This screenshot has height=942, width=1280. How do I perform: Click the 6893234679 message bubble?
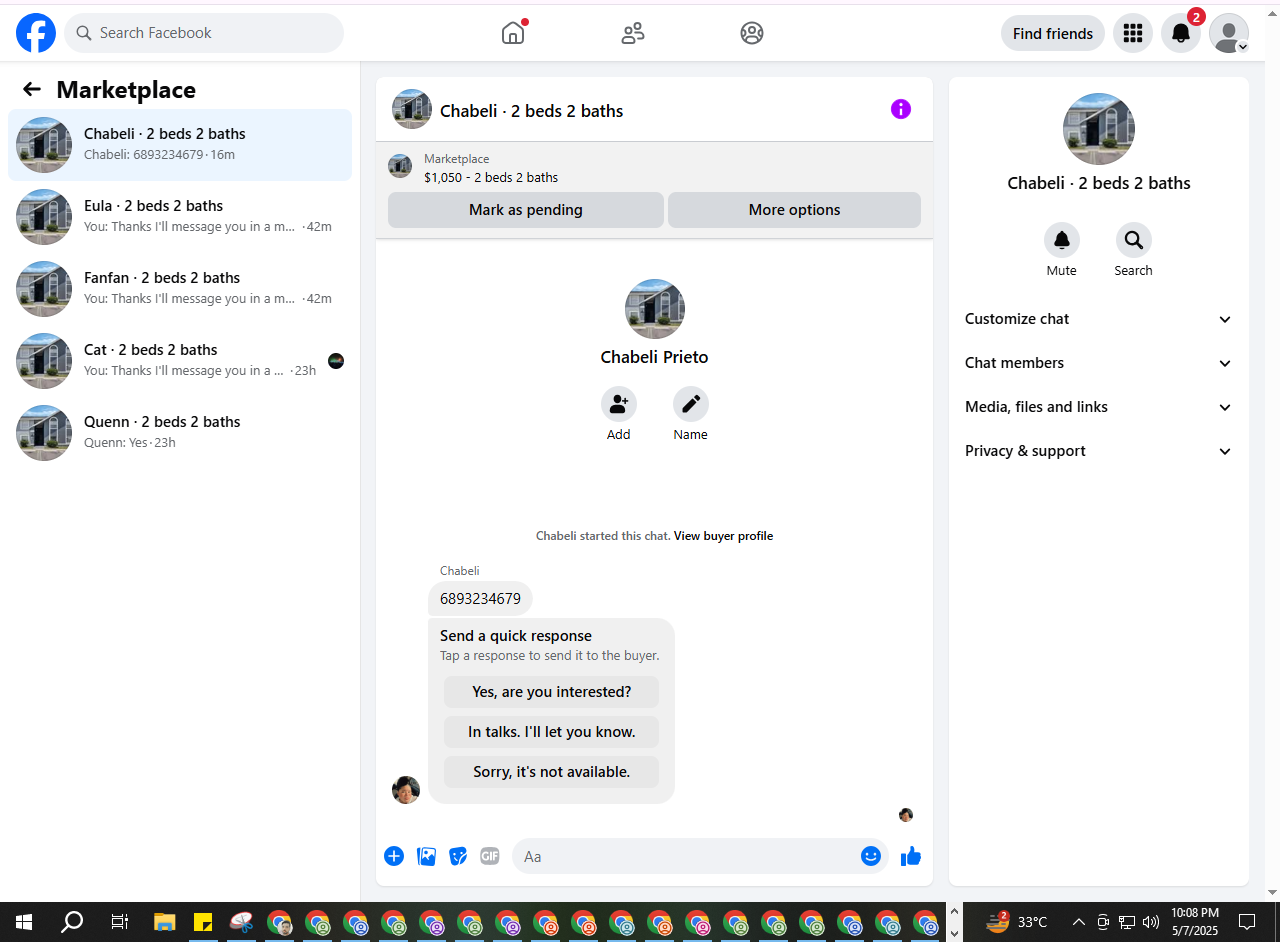pyautogui.click(x=480, y=599)
